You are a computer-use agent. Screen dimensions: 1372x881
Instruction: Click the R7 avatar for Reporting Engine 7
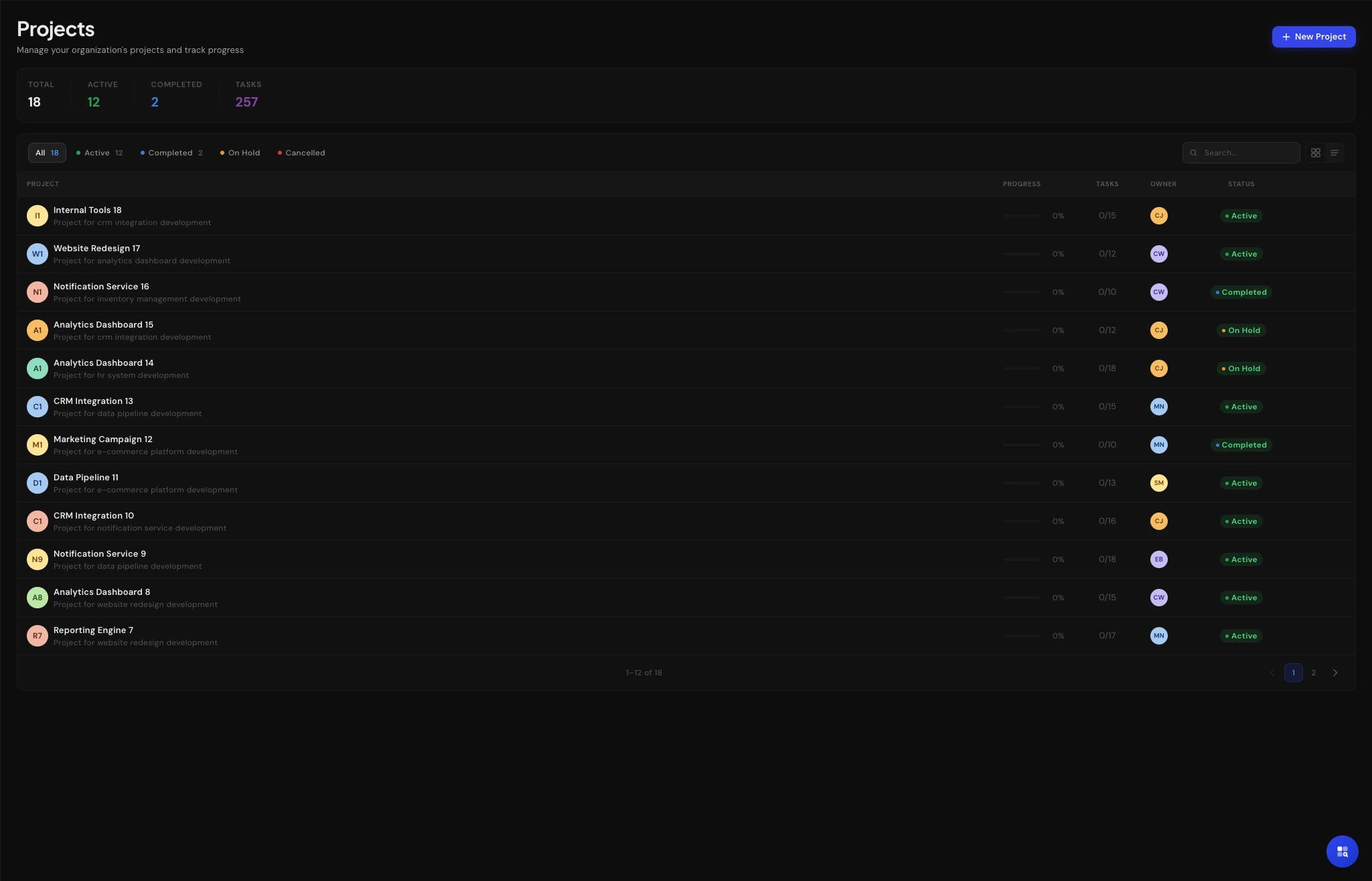pyautogui.click(x=37, y=636)
